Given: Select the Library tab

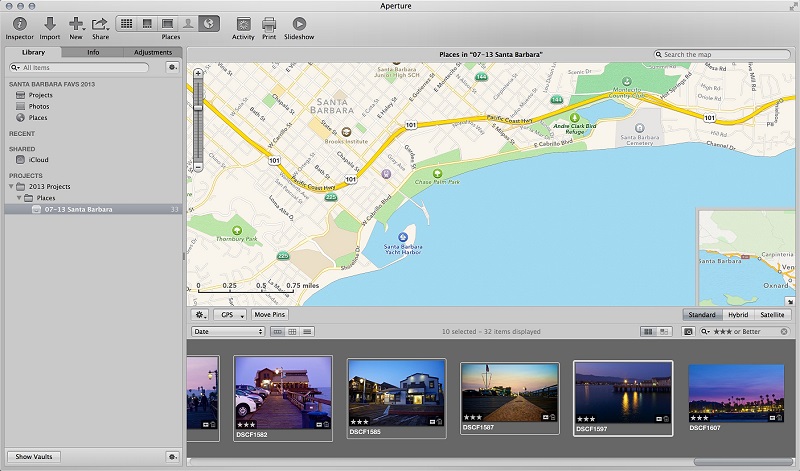Looking at the screenshot, I should 33,52.
